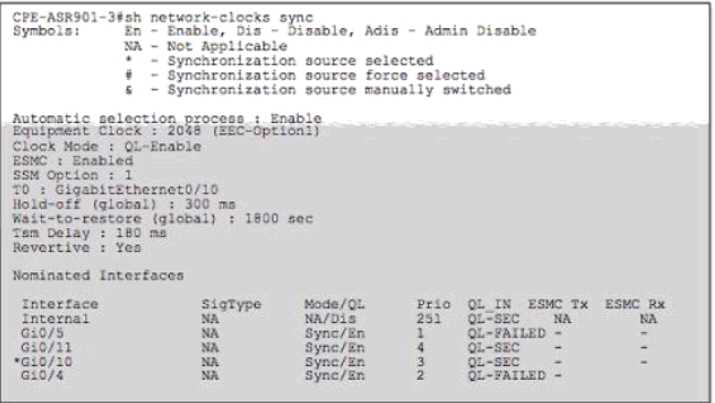
Task: Click the 'ESMC : Enabled' line
Action: coord(72,160)
